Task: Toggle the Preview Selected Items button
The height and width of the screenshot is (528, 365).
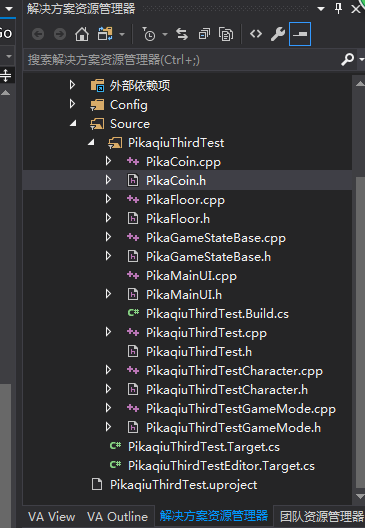Action: pyautogui.click(x=300, y=34)
